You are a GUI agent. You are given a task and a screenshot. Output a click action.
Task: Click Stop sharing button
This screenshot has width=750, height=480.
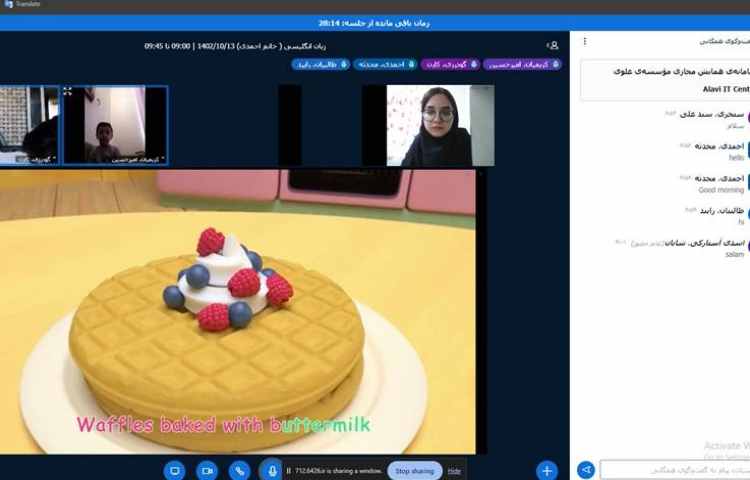click(x=415, y=470)
